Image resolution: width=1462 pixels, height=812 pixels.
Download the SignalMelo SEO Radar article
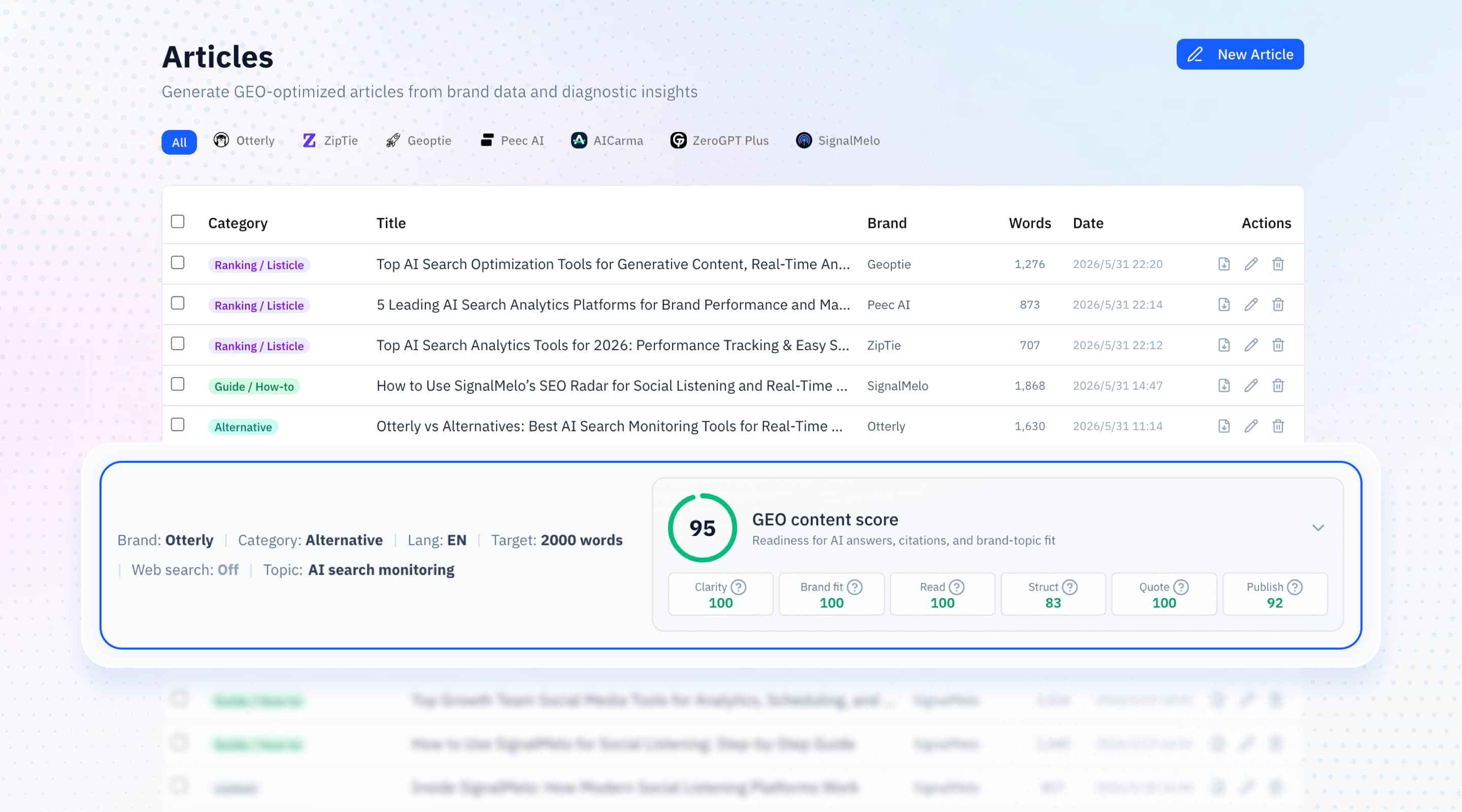pos(1223,386)
